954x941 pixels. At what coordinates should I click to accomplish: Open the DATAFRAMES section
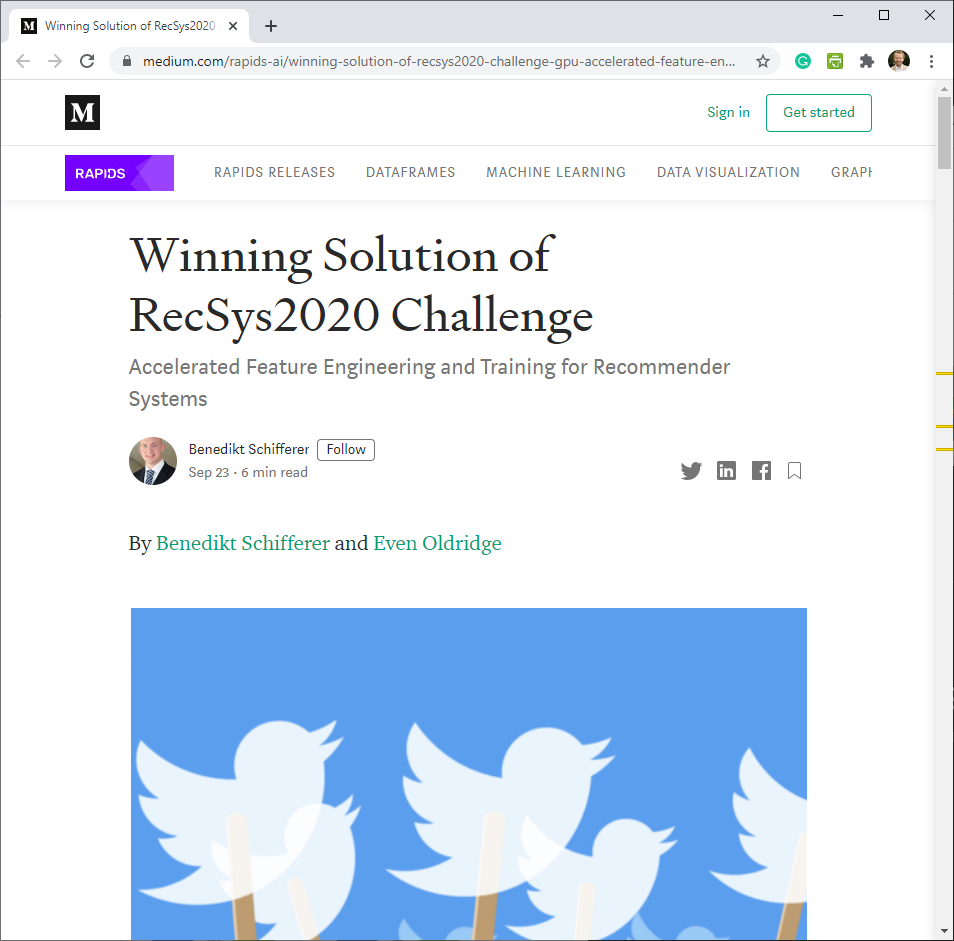(x=411, y=173)
